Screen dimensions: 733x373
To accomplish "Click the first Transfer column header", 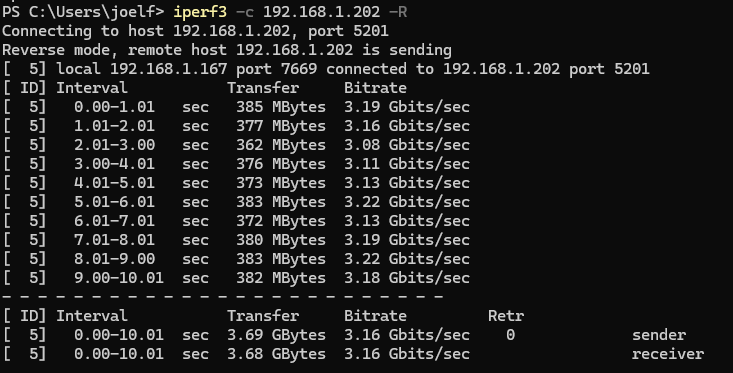I will (263, 88).
